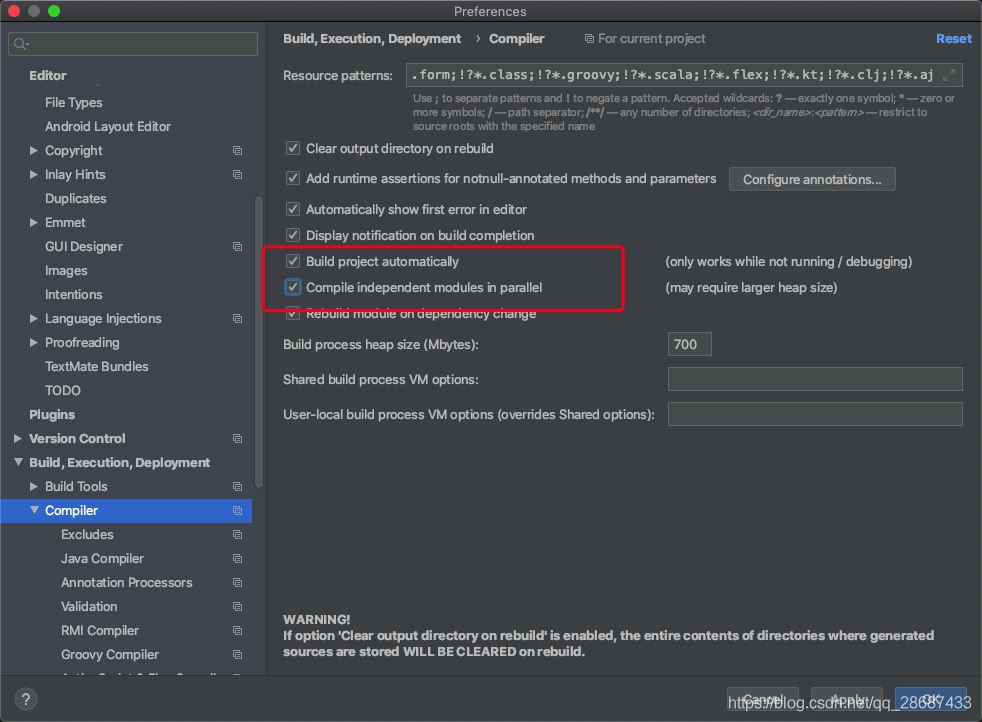This screenshot has width=982, height=722.
Task: Click the search magnifier icon
Action: [x=22, y=45]
